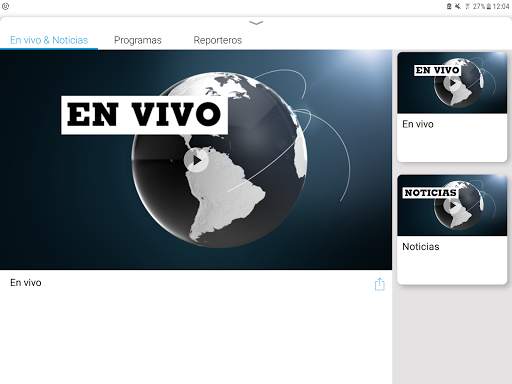Click the En vivo card title
The image size is (512, 384).
point(418,124)
